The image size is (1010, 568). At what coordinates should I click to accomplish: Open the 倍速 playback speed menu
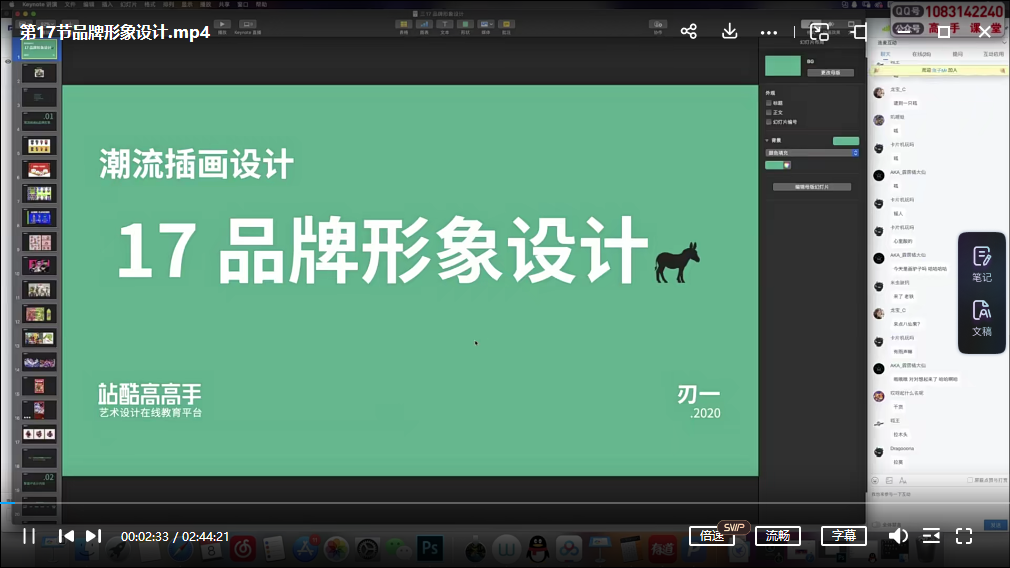(712, 536)
